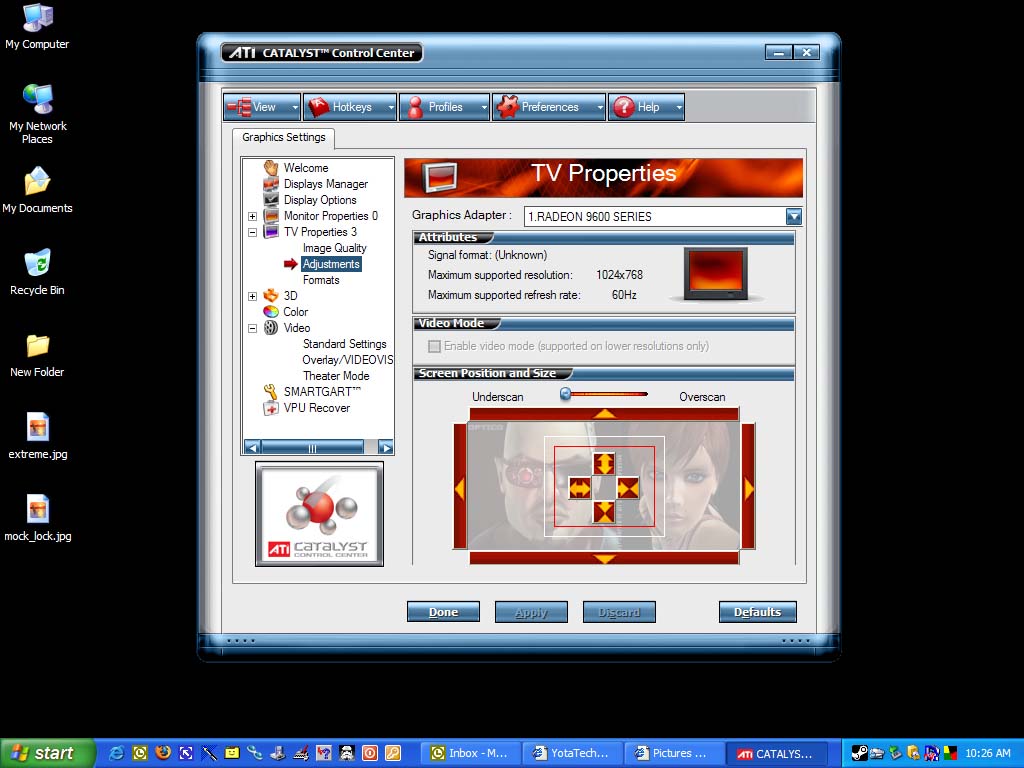Click the increase vertical size icon

coord(604,464)
